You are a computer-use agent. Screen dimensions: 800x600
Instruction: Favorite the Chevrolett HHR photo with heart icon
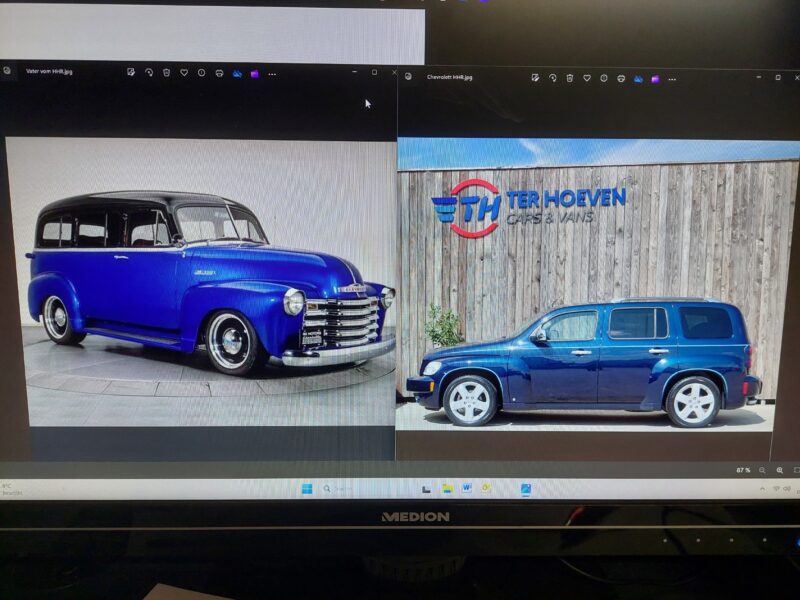(587, 78)
